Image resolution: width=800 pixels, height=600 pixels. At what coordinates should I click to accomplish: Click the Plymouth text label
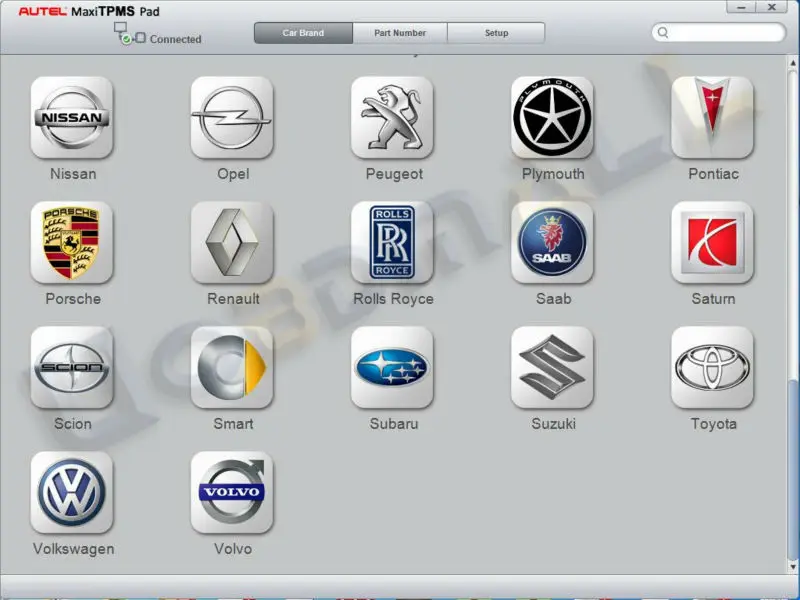pyautogui.click(x=553, y=174)
